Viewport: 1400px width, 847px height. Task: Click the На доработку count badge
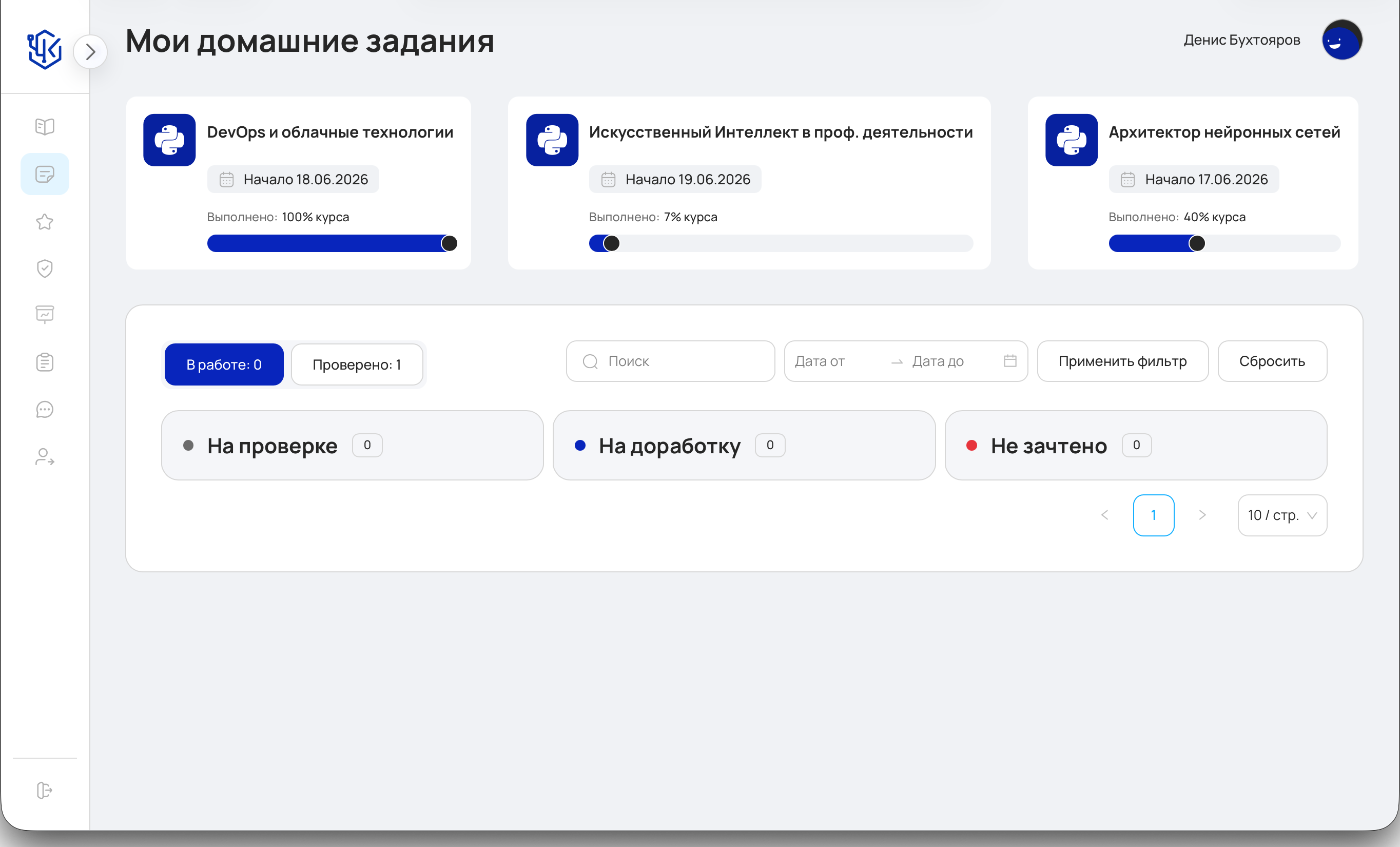pyautogui.click(x=770, y=445)
